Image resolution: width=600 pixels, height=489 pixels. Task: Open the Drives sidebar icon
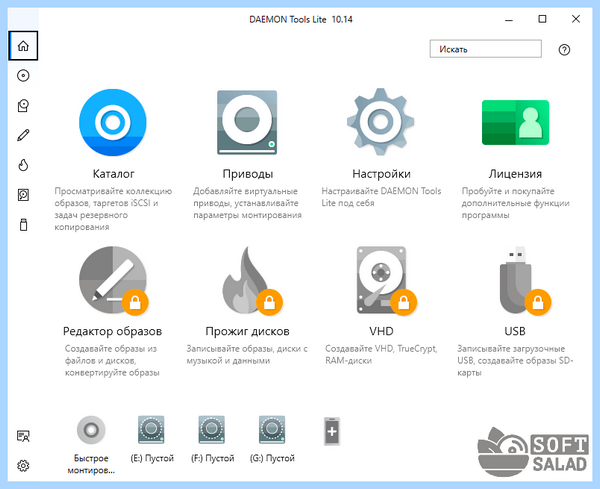pos(23,106)
